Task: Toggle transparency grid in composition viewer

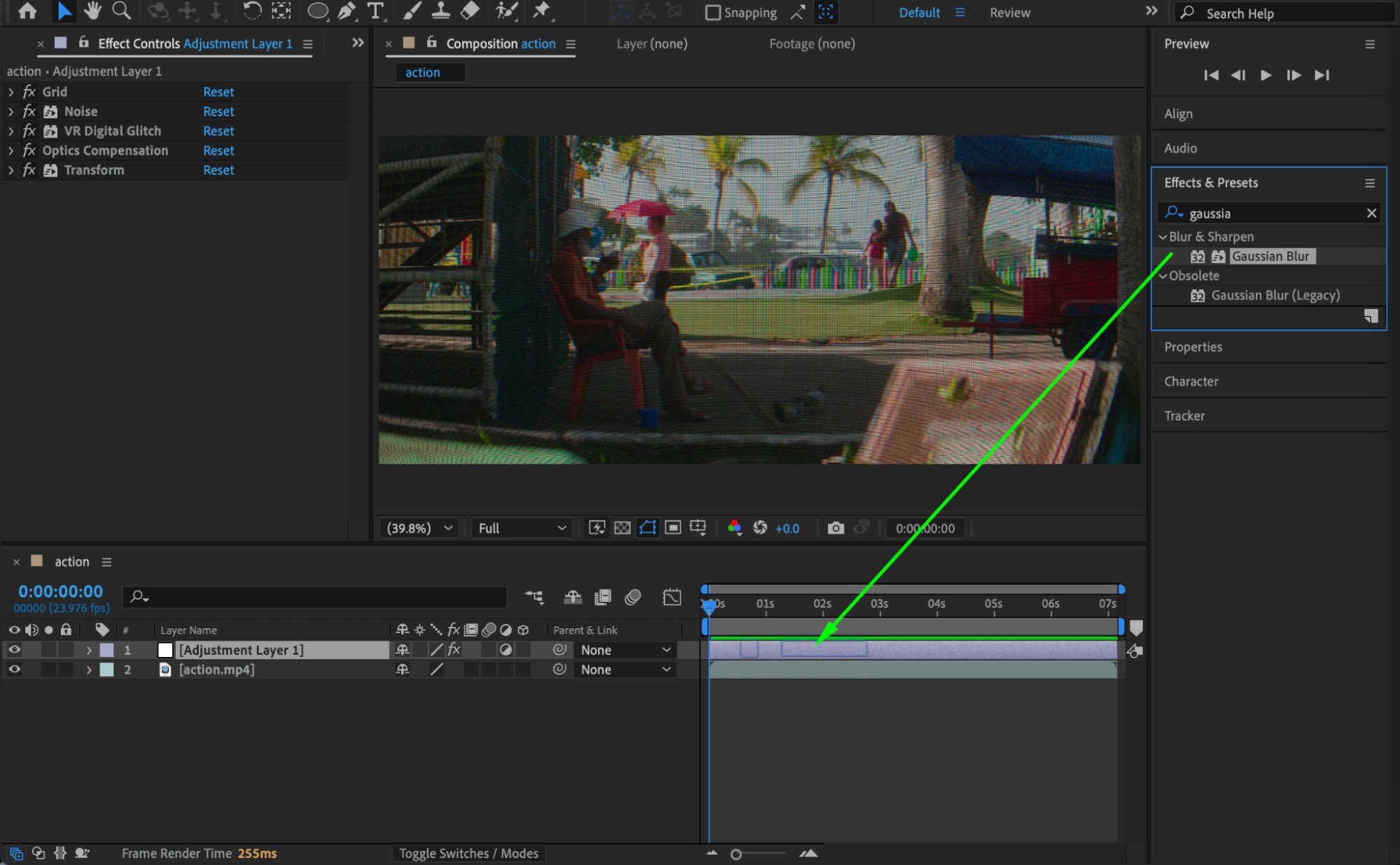Action: (x=622, y=528)
